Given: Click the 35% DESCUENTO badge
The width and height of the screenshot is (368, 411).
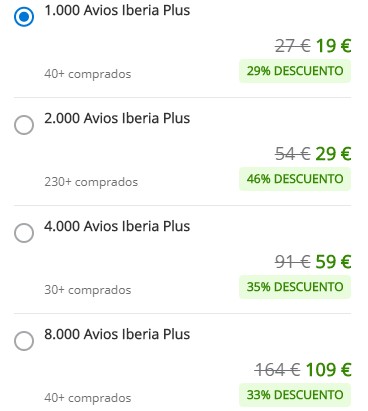Looking at the screenshot, I should pos(295,287).
